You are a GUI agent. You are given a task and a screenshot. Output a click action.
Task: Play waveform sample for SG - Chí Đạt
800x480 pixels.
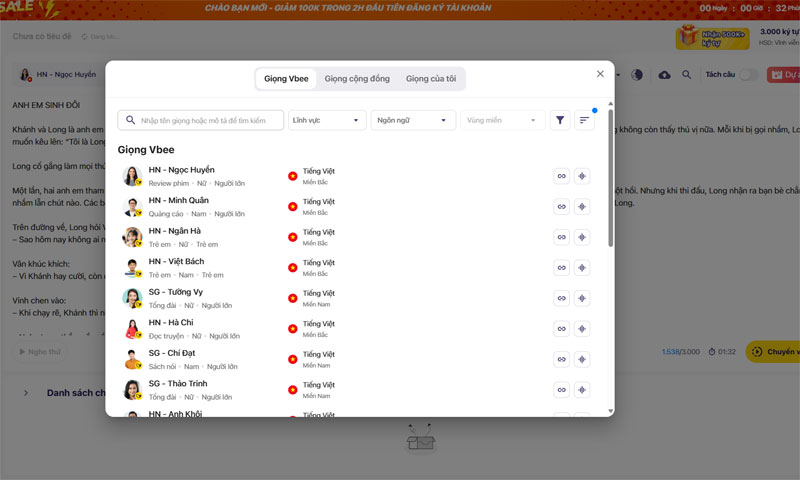click(x=582, y=359)
